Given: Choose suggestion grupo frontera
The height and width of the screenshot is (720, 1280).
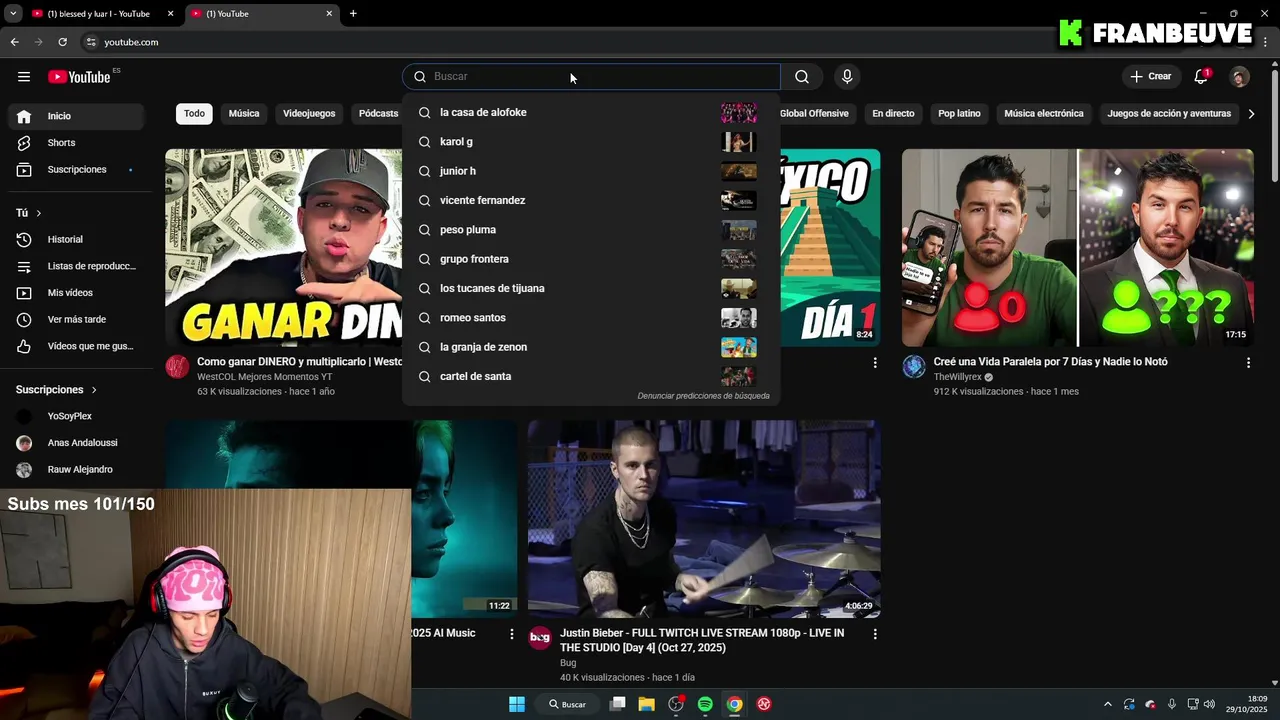Looking at the screenshot, I should coord(591,259).
